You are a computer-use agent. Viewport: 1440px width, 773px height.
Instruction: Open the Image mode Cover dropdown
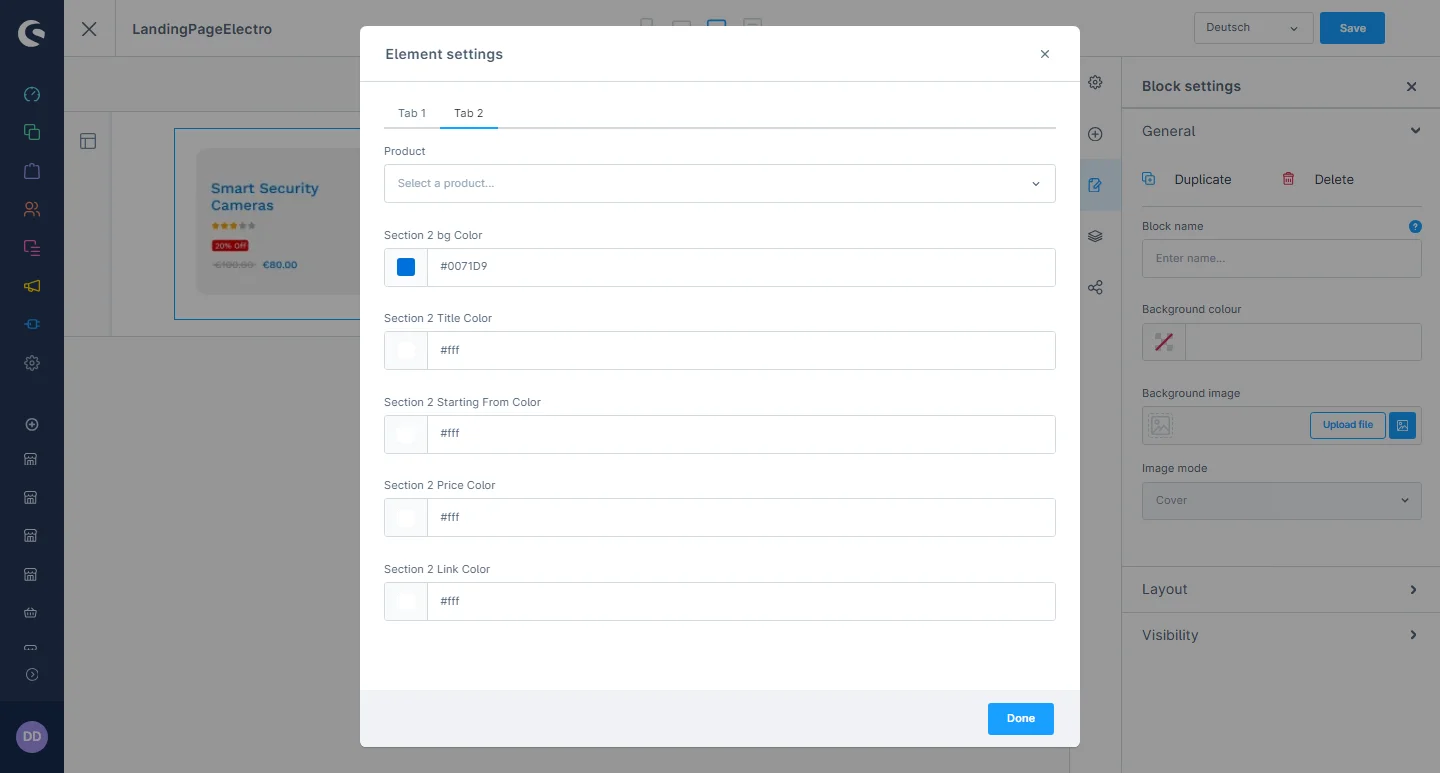coord(1280,500)
